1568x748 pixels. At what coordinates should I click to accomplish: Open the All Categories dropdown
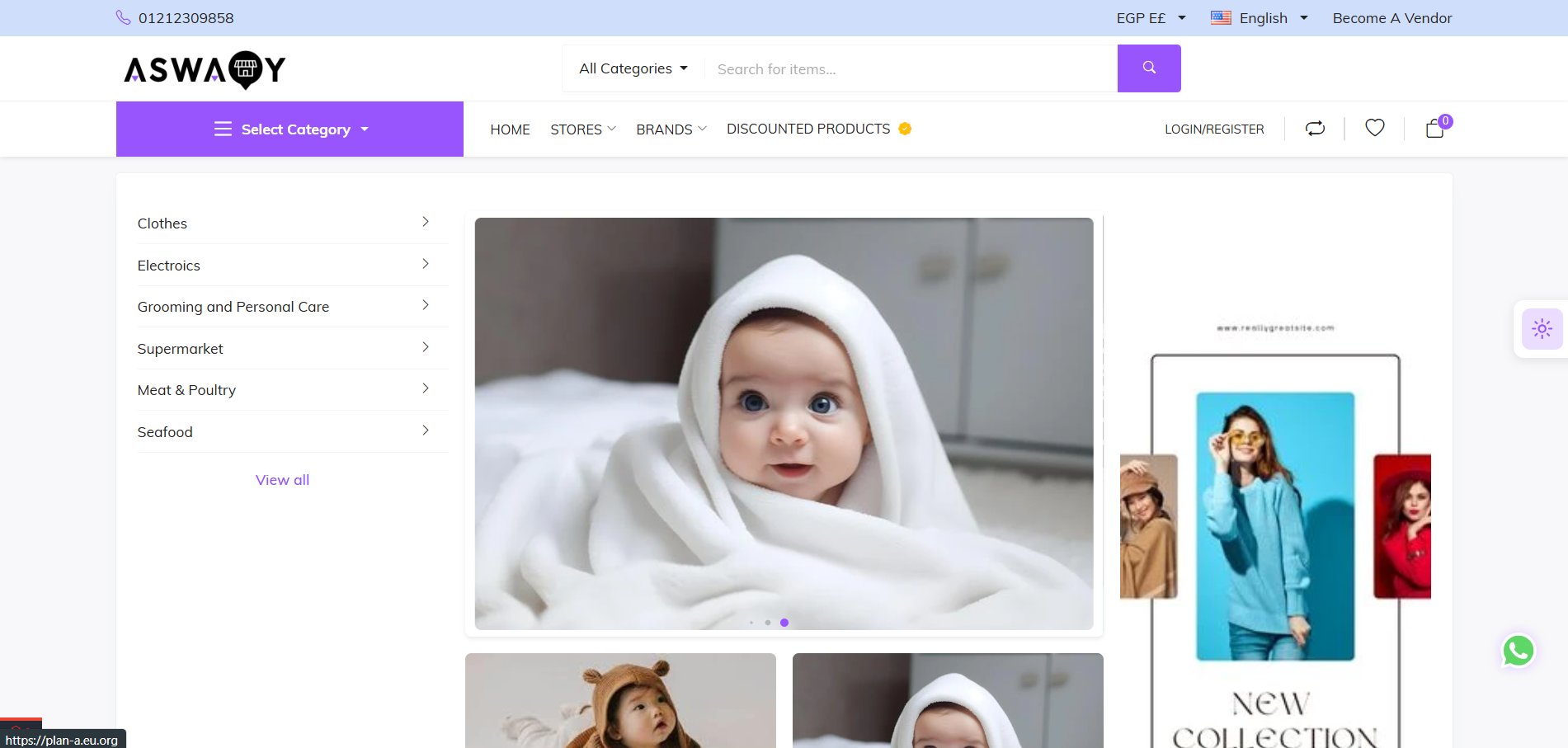pyautogui.click(x=633, y=68)
